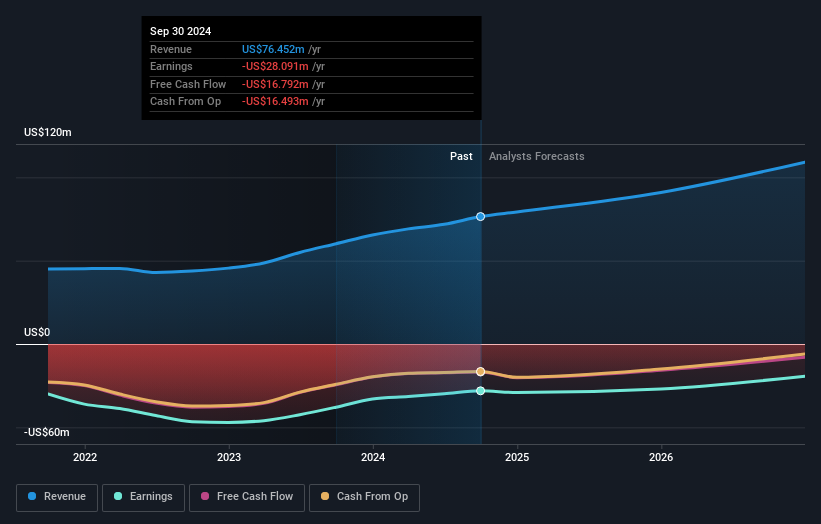821x524 pixels.
Task: Select the revenue data point marker on chart
Action: click(480, 216)
